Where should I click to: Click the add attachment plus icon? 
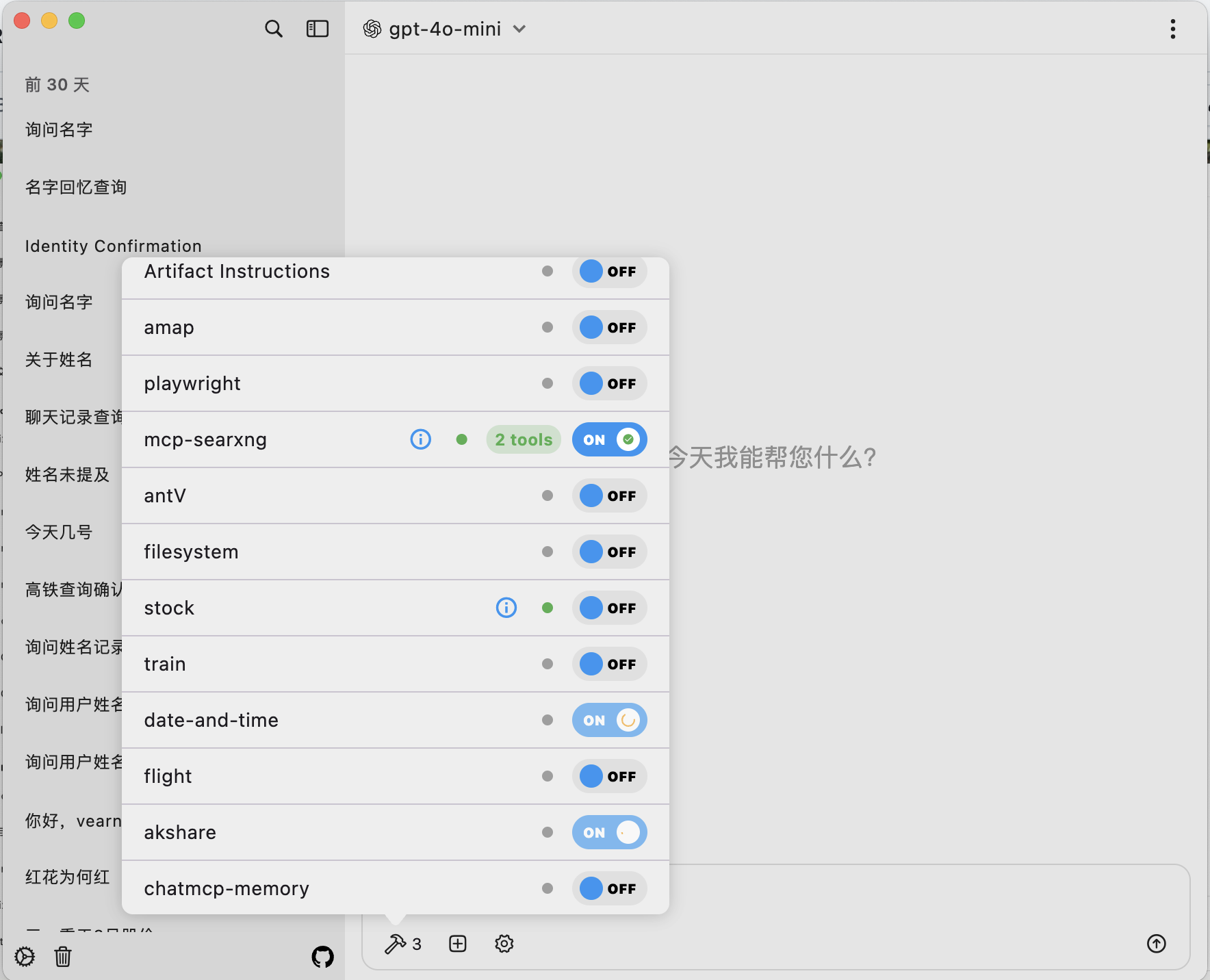[x=458, y=944]
